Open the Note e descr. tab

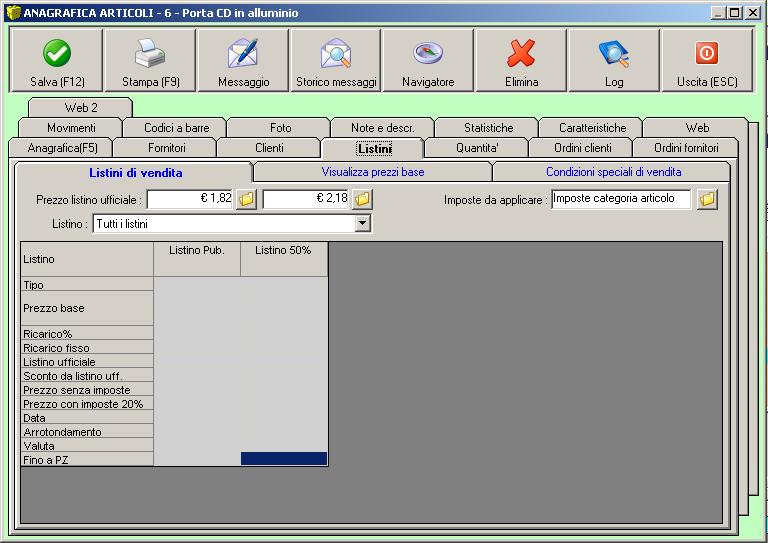[383, 128]
